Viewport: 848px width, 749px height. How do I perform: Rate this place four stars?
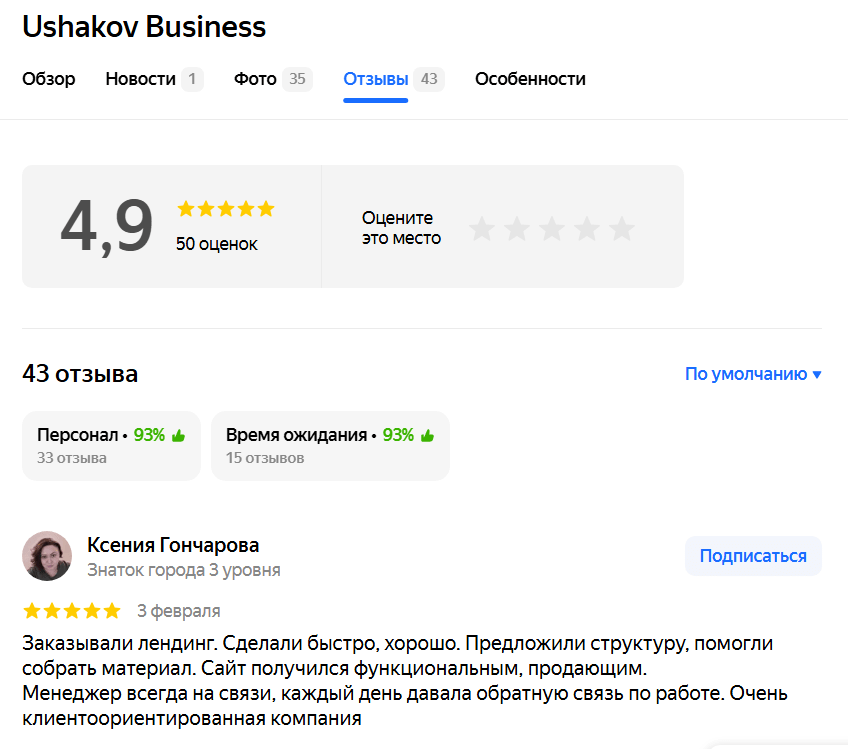coord(587,228)
